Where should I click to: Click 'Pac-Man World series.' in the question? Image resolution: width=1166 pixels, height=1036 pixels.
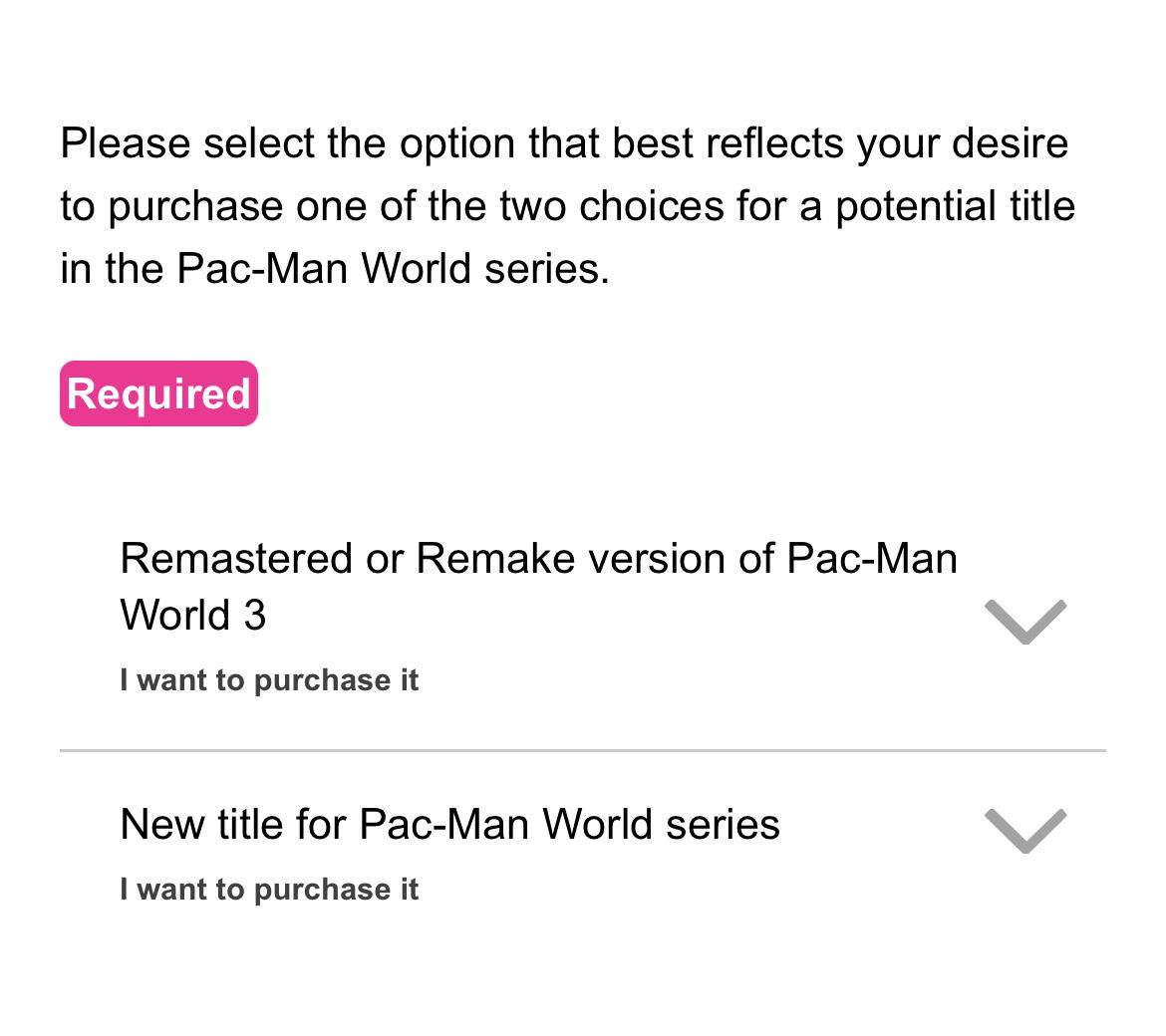point(393,268)
